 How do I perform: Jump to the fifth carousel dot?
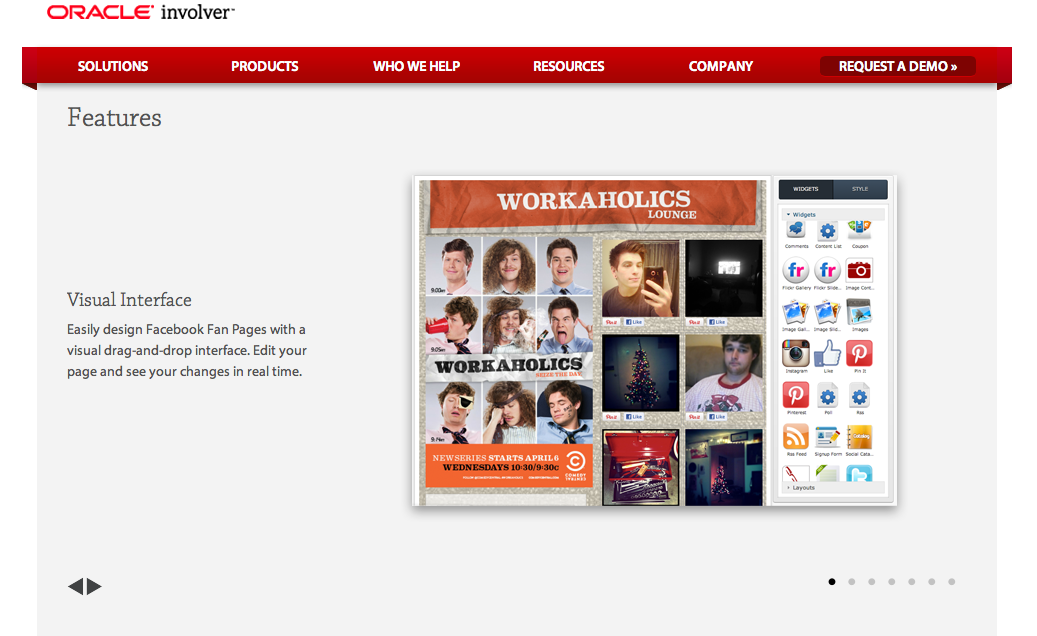pos(911,582)
